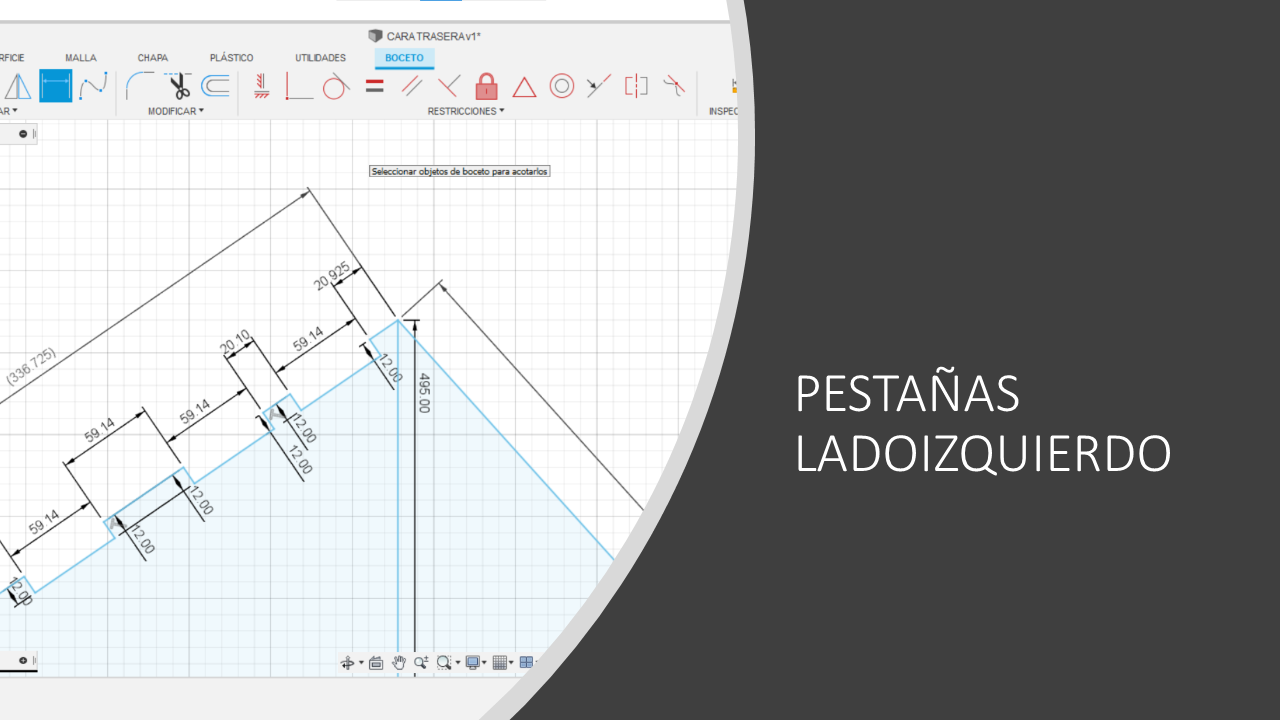Image resolution: width=1280 pixels, height=720 pixels.
Task: Expand the RESTRICCIONES dropdown
Action: 466,111
